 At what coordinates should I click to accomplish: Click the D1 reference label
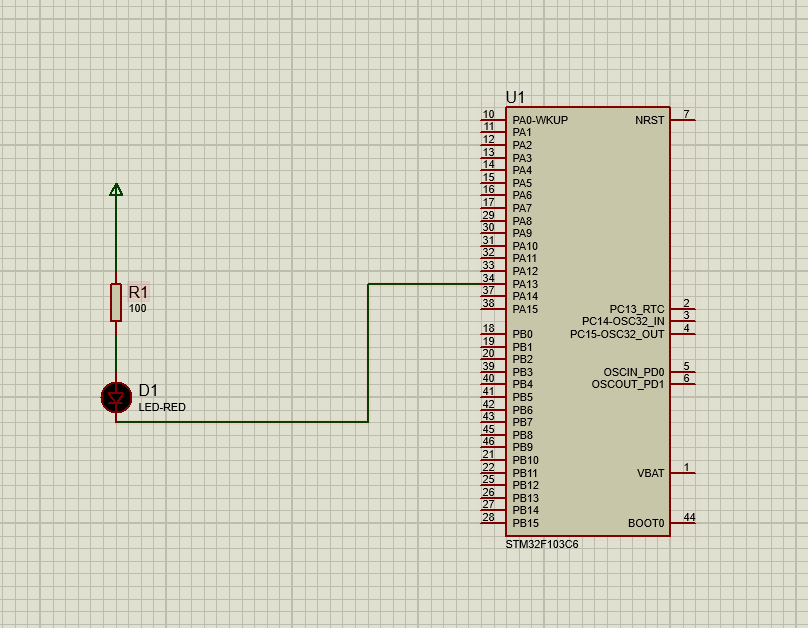[x=148, y=390]
